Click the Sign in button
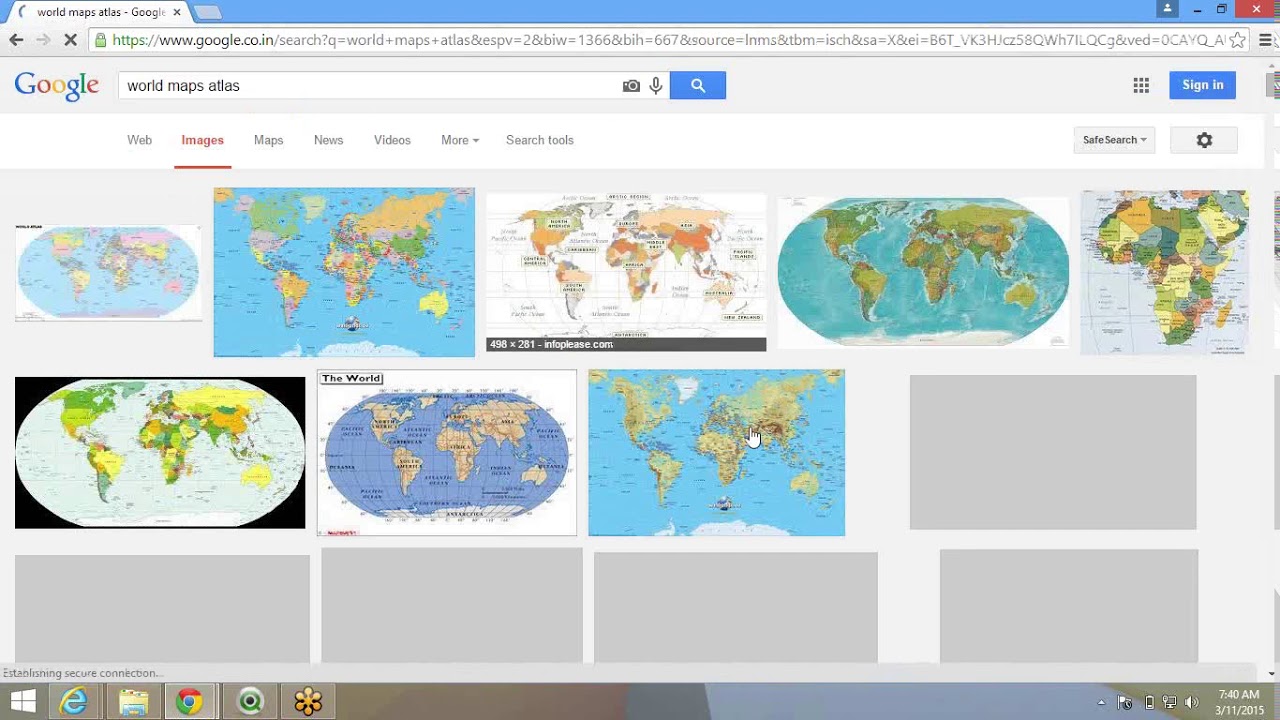Viewport: 1280px width, 720px height. 1202,85
